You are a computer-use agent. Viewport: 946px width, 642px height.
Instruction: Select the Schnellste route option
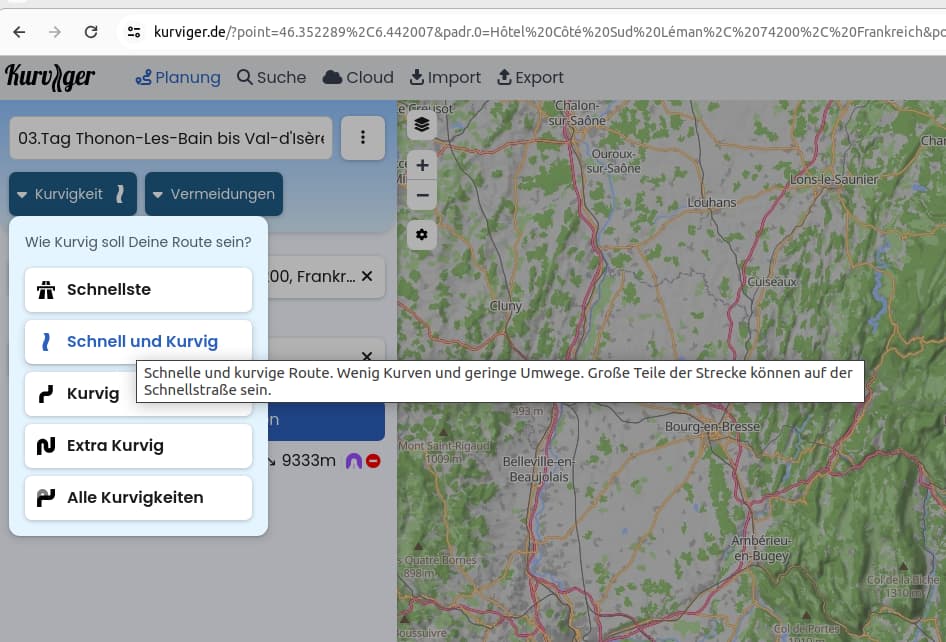tap(138, 290)
